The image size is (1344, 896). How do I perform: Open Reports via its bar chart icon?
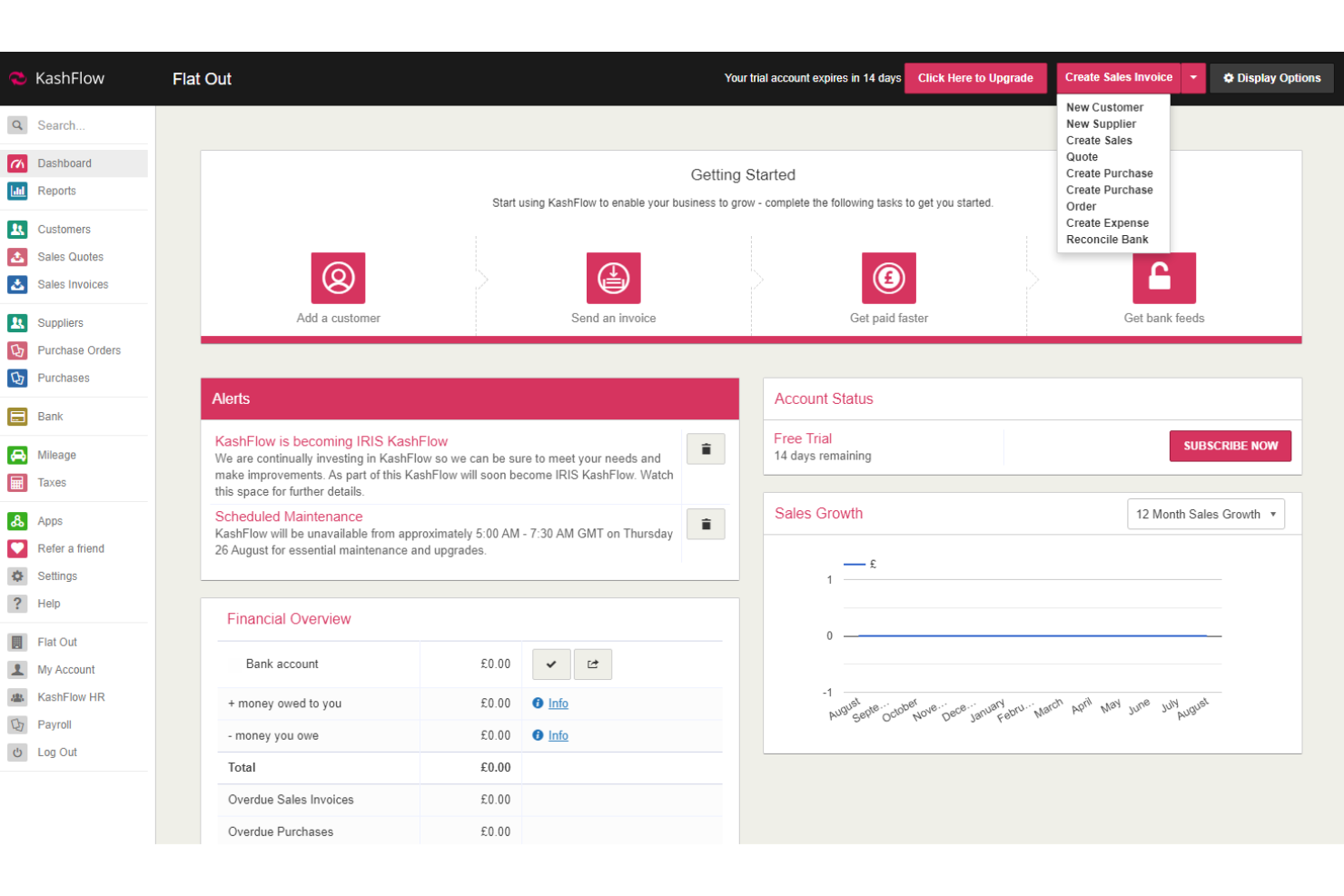[x=17, y=191]
